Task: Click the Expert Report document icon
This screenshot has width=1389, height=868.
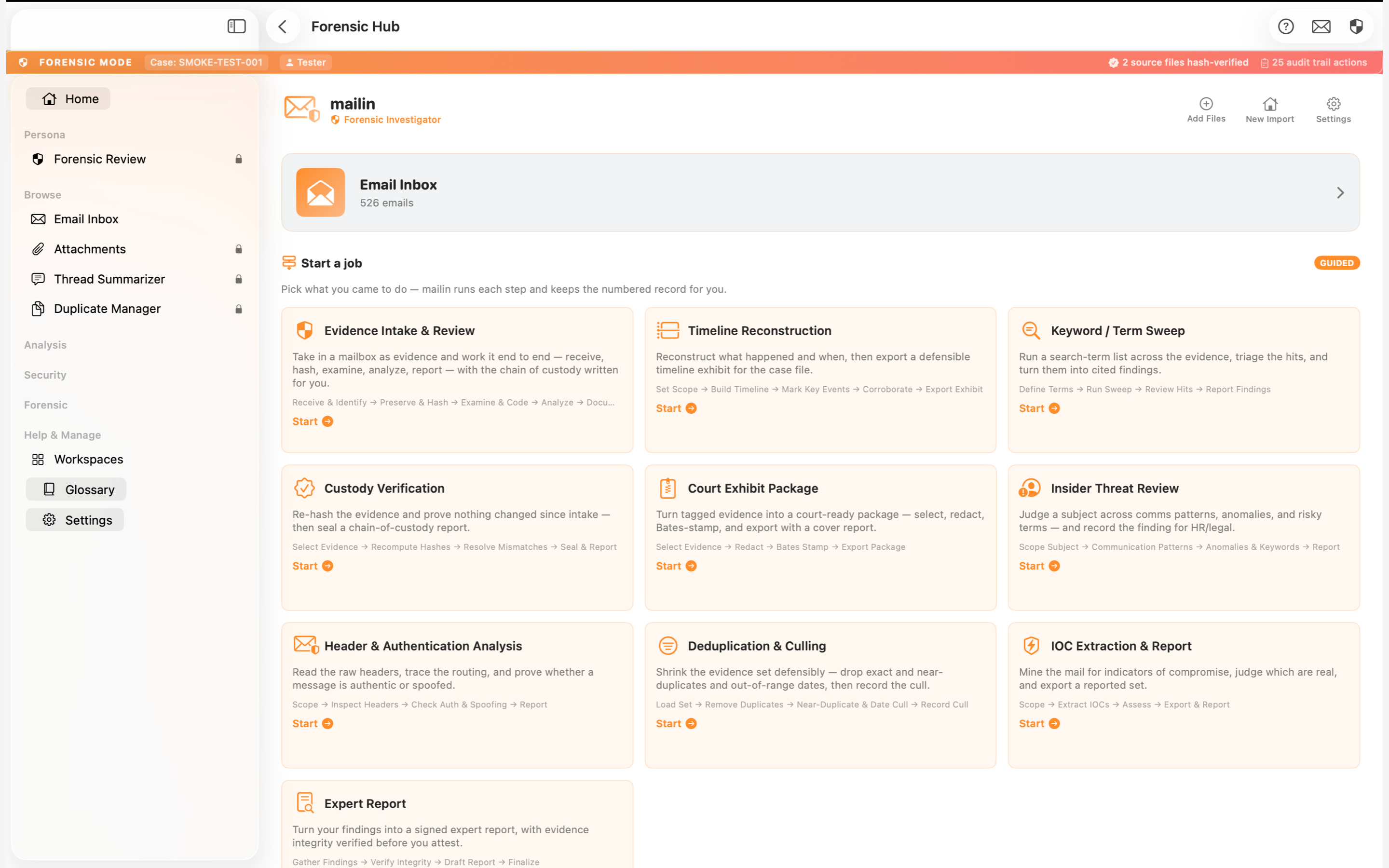Action: (x=305, y=802)
